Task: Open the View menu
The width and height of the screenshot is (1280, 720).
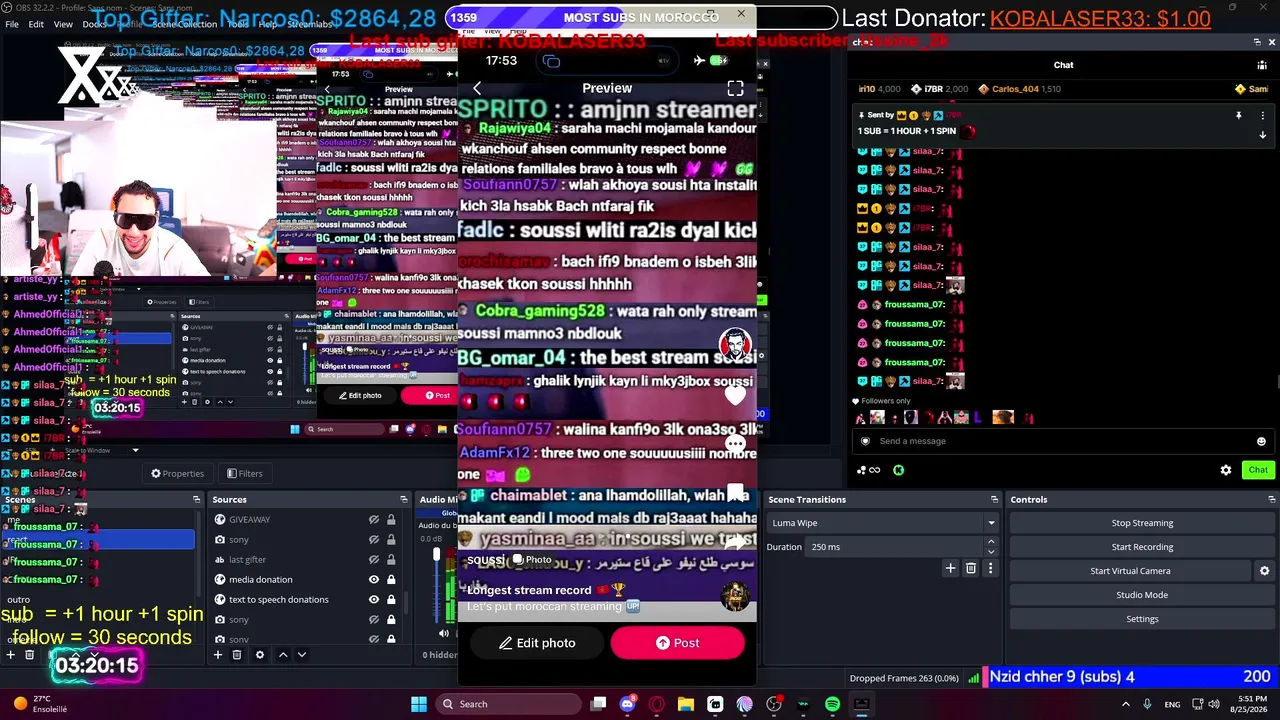Action: click(x=63, y=24)
